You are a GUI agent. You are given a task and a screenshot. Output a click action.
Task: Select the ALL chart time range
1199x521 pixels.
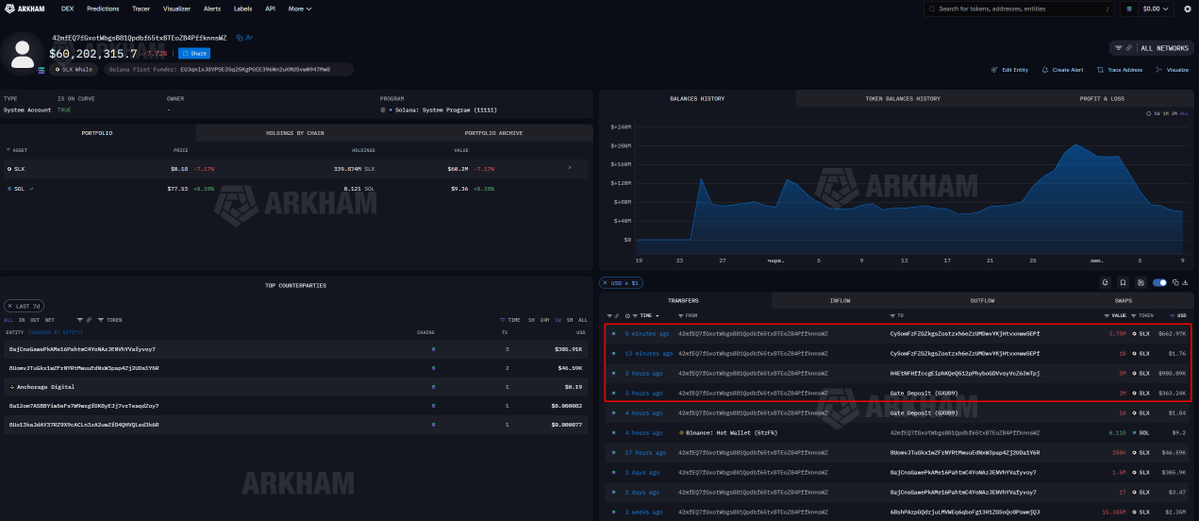click(x=1184, y=113)
